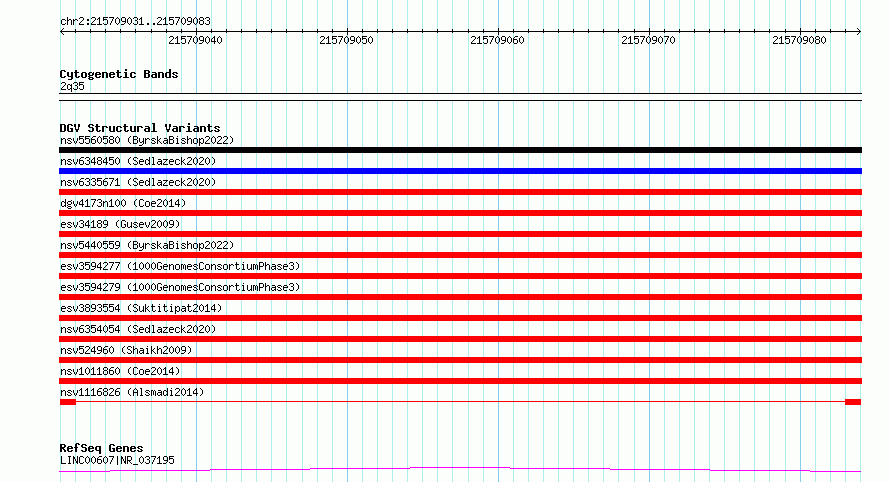The width and height of the screenshot is (890, 482).
Task: Open the LINC00607|NR_037195 gene label
Action: point(117,460)
